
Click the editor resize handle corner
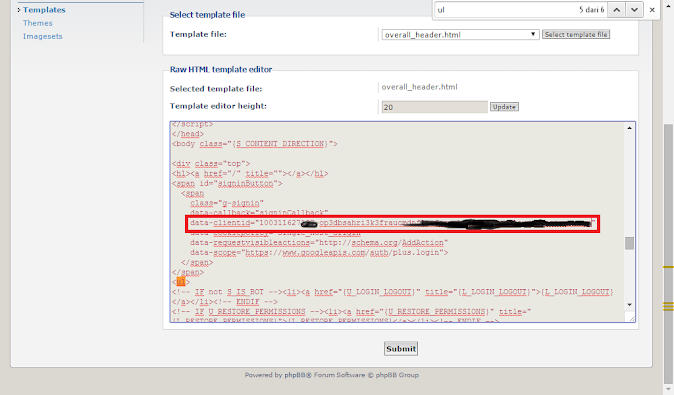point(631,318)
